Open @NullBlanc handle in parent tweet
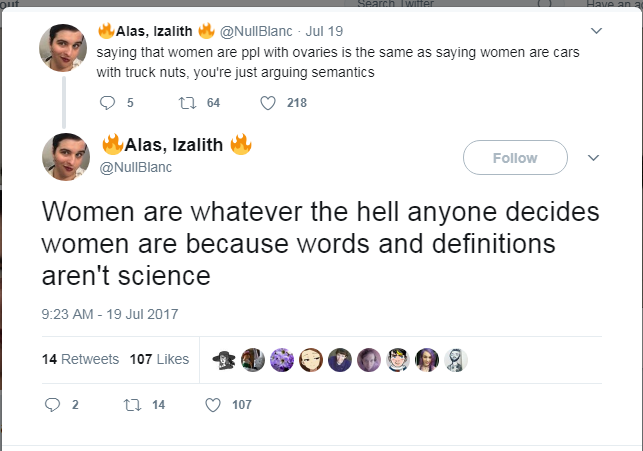The height and width of the screenshot is (451, 643). [256, 31]
